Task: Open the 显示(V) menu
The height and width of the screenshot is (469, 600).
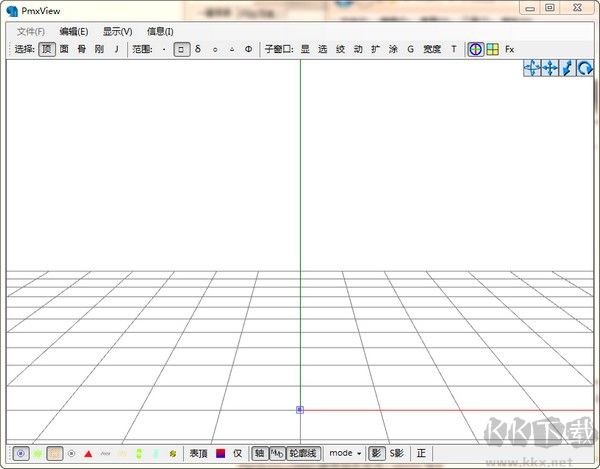Action: pos(117,31)
